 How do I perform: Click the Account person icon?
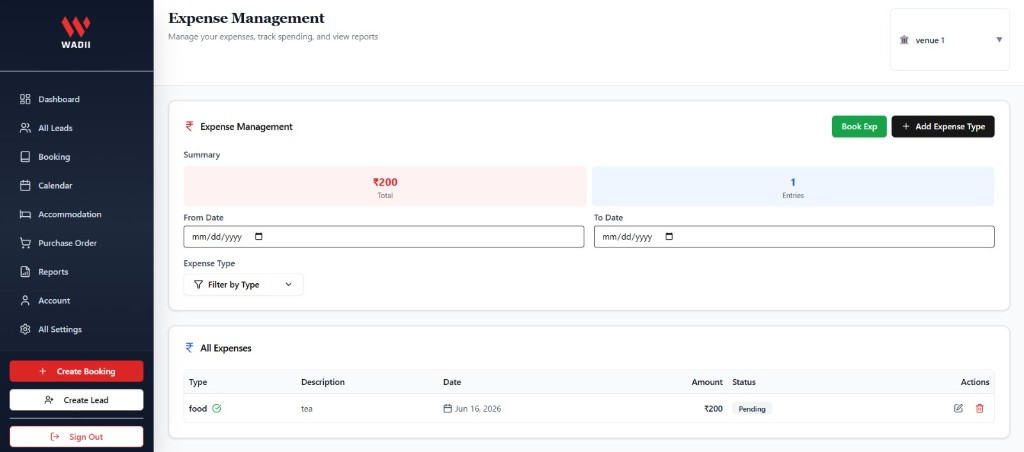[x=25, y=300]
